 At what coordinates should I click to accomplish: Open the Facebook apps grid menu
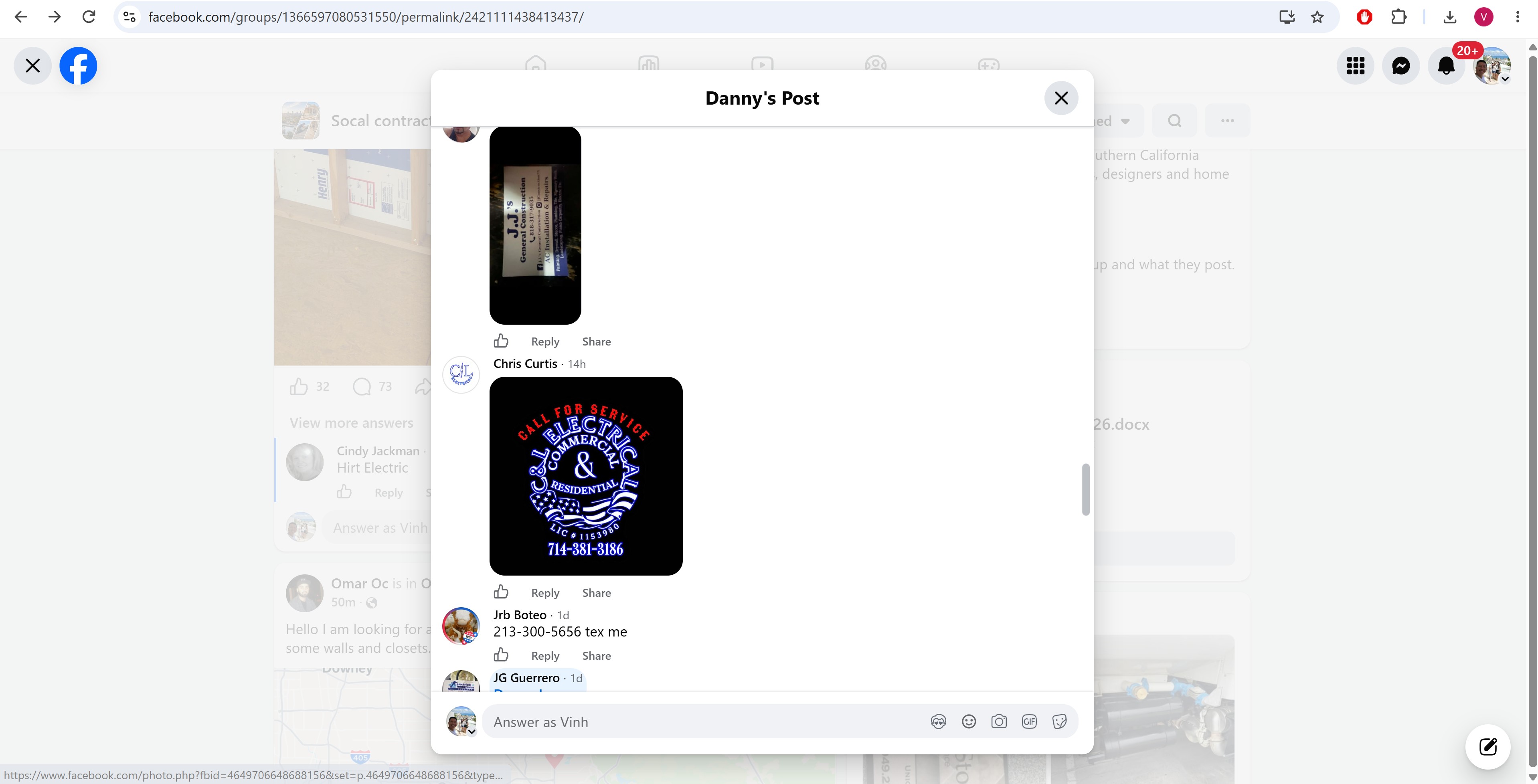[1355, 66]
